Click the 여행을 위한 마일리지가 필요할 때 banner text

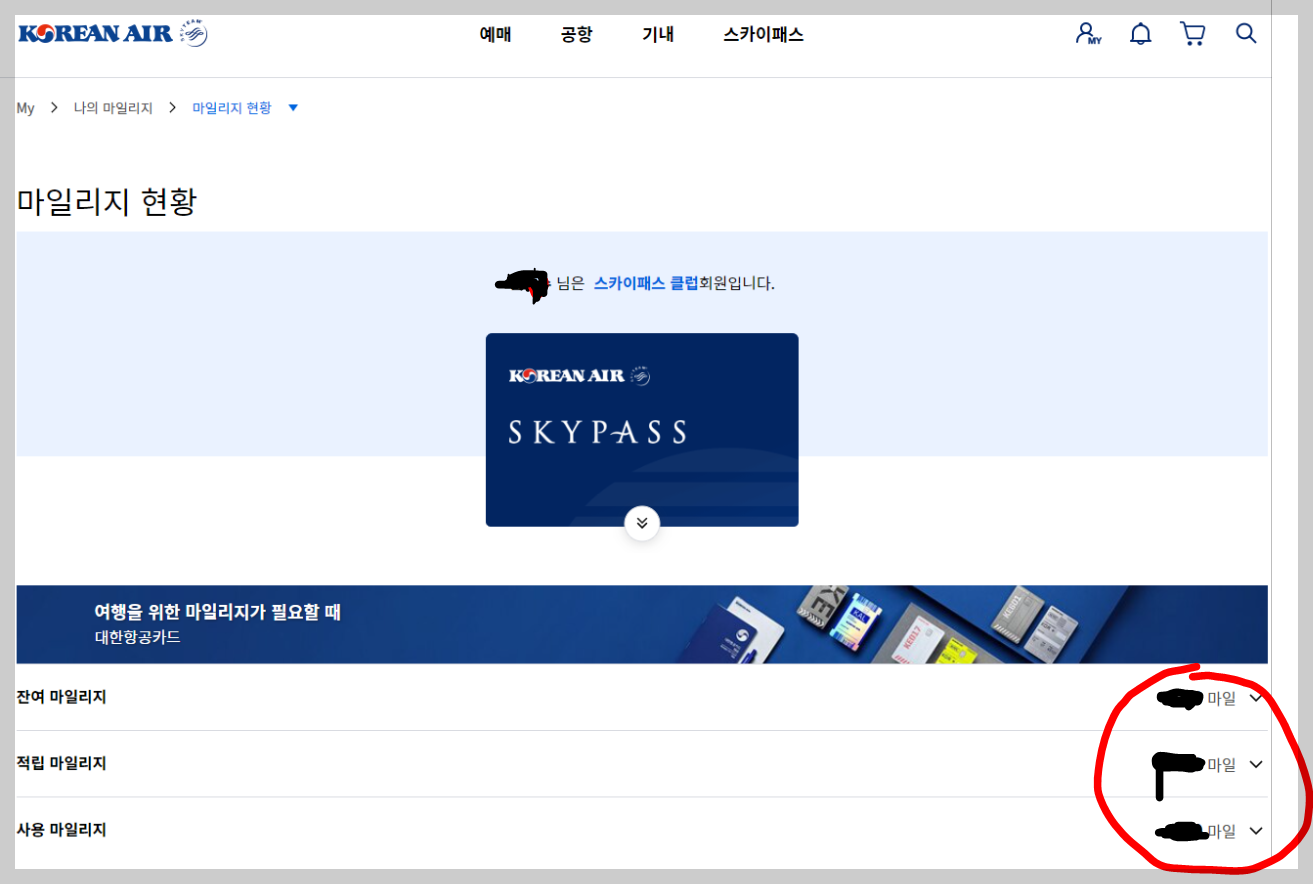(218, 612)
